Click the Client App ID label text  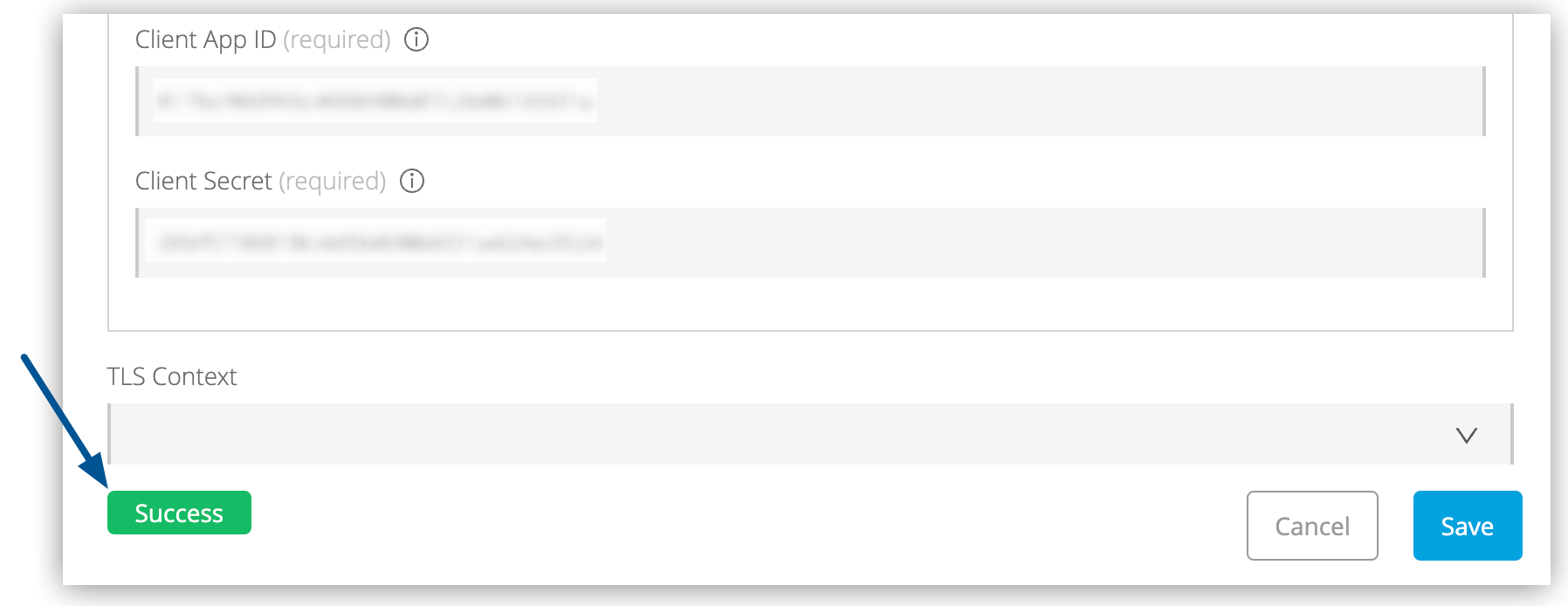click(x=206, y=40)
